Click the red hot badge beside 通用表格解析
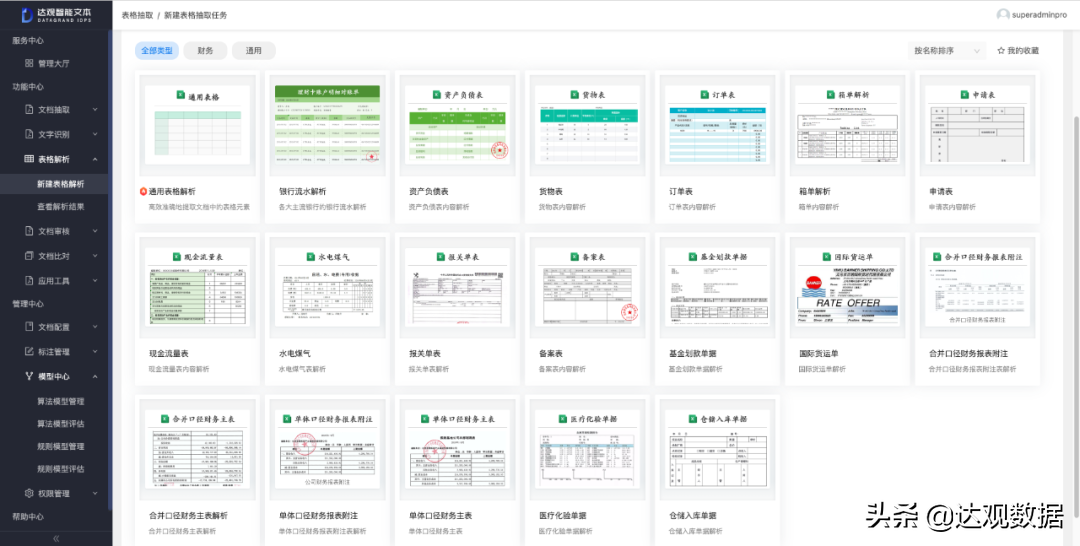1080x546 pixels. pyautogui.click(x=143, y=191)
